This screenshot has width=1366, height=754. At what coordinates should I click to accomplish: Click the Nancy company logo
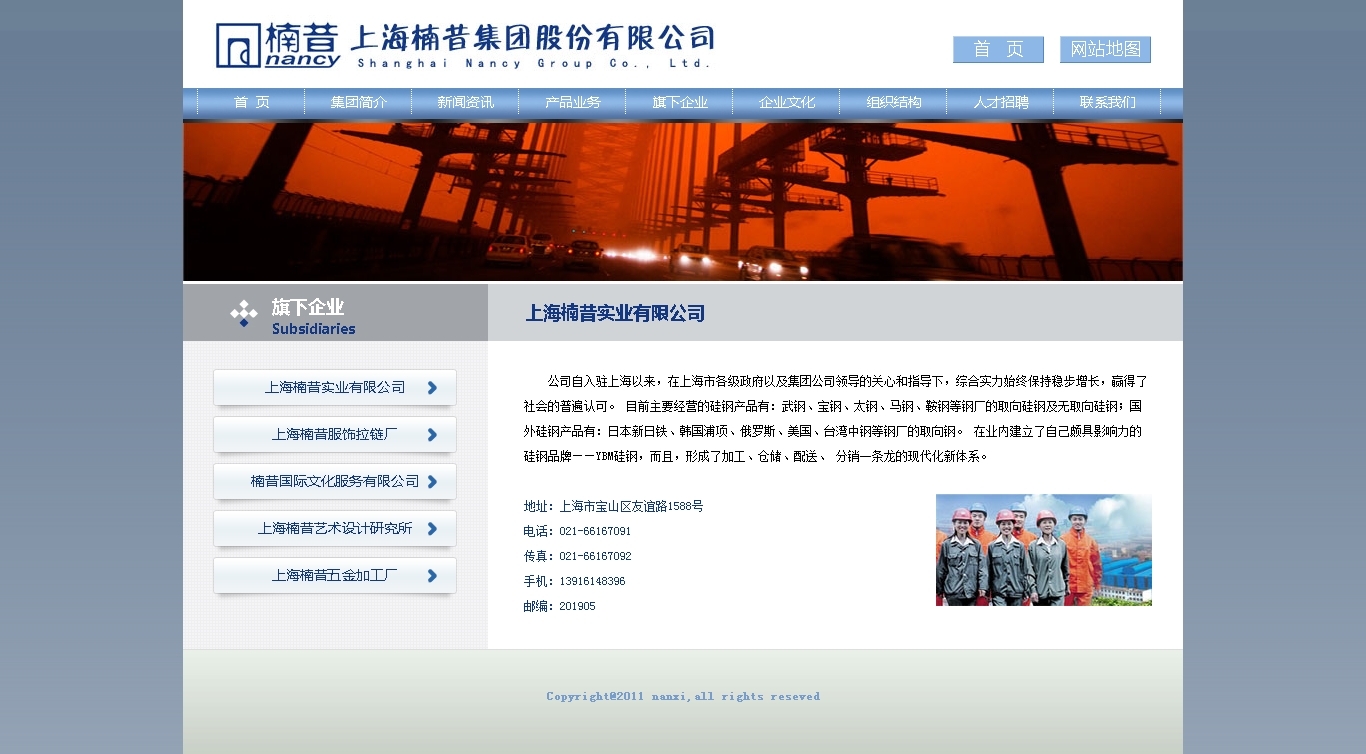tap(279, 45)
